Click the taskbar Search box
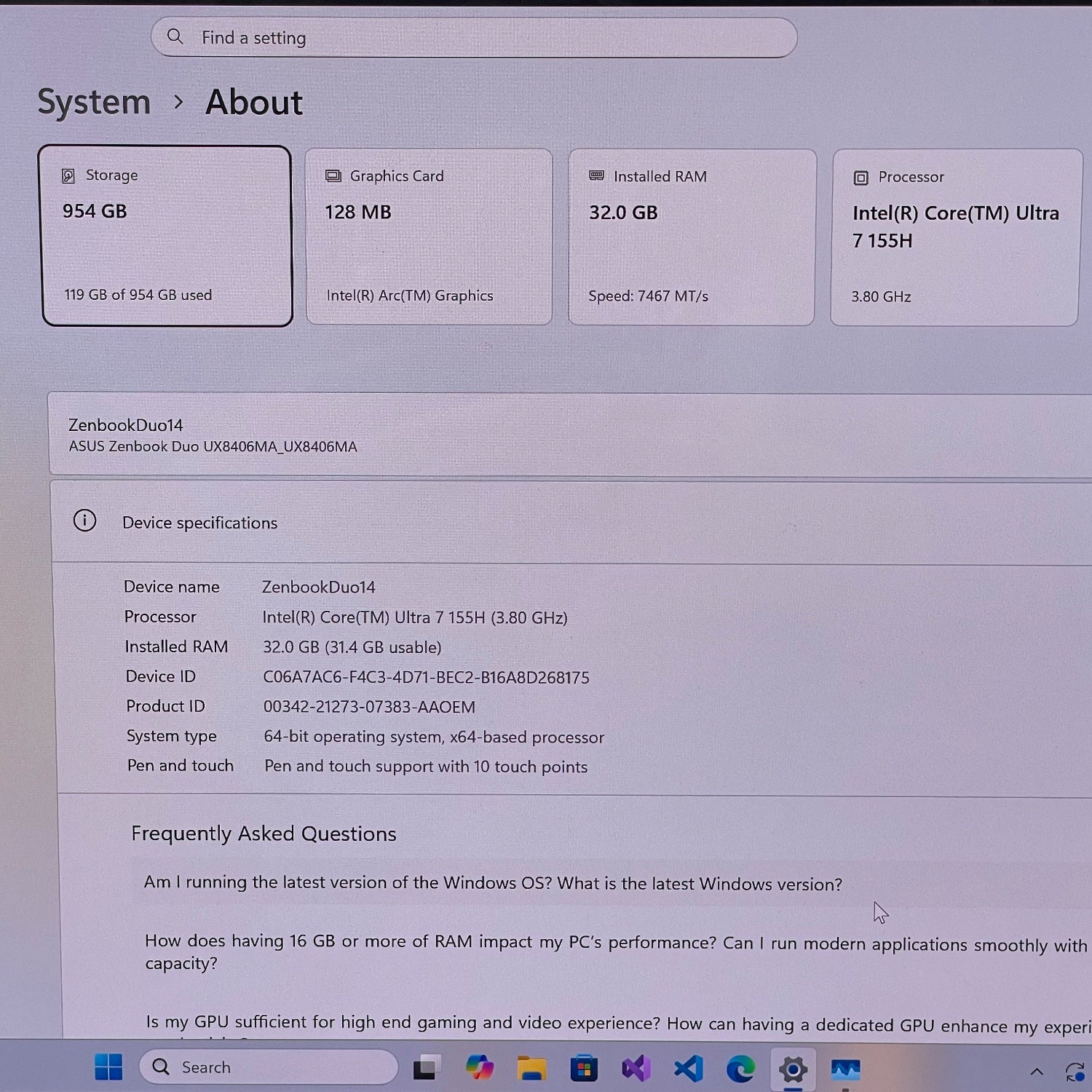The height and width of the screenshot is (1092, 1092). pyautogui.click(x=269, y=1067)
